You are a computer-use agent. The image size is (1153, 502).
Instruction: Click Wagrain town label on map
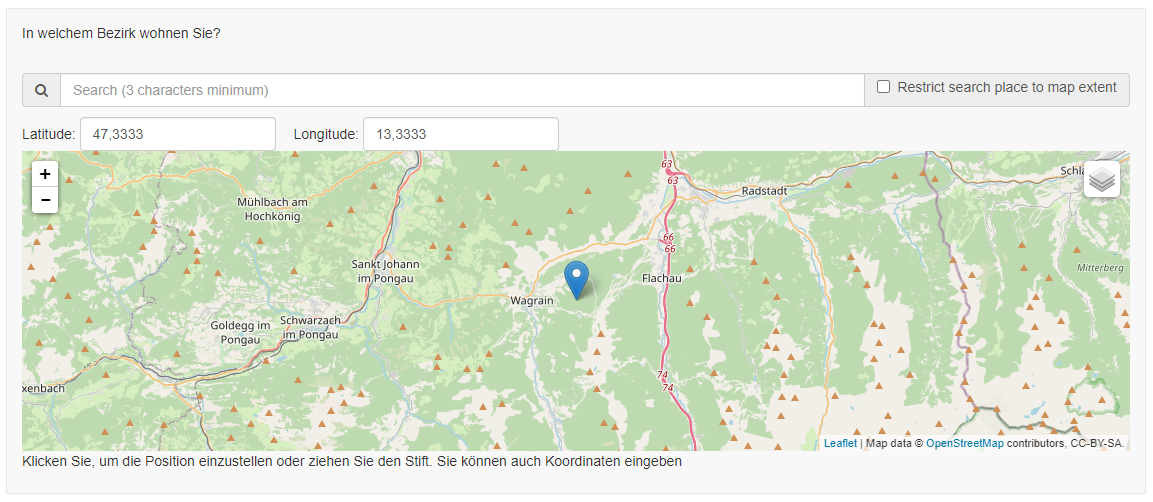pyautogui.click(x=532, y=300)
